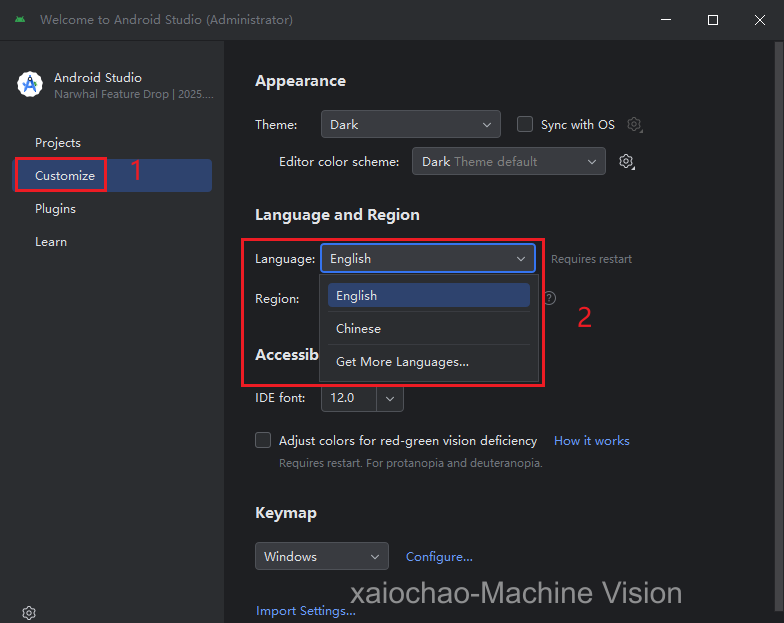Click the Android Studio logo icon

coord(30,84)
